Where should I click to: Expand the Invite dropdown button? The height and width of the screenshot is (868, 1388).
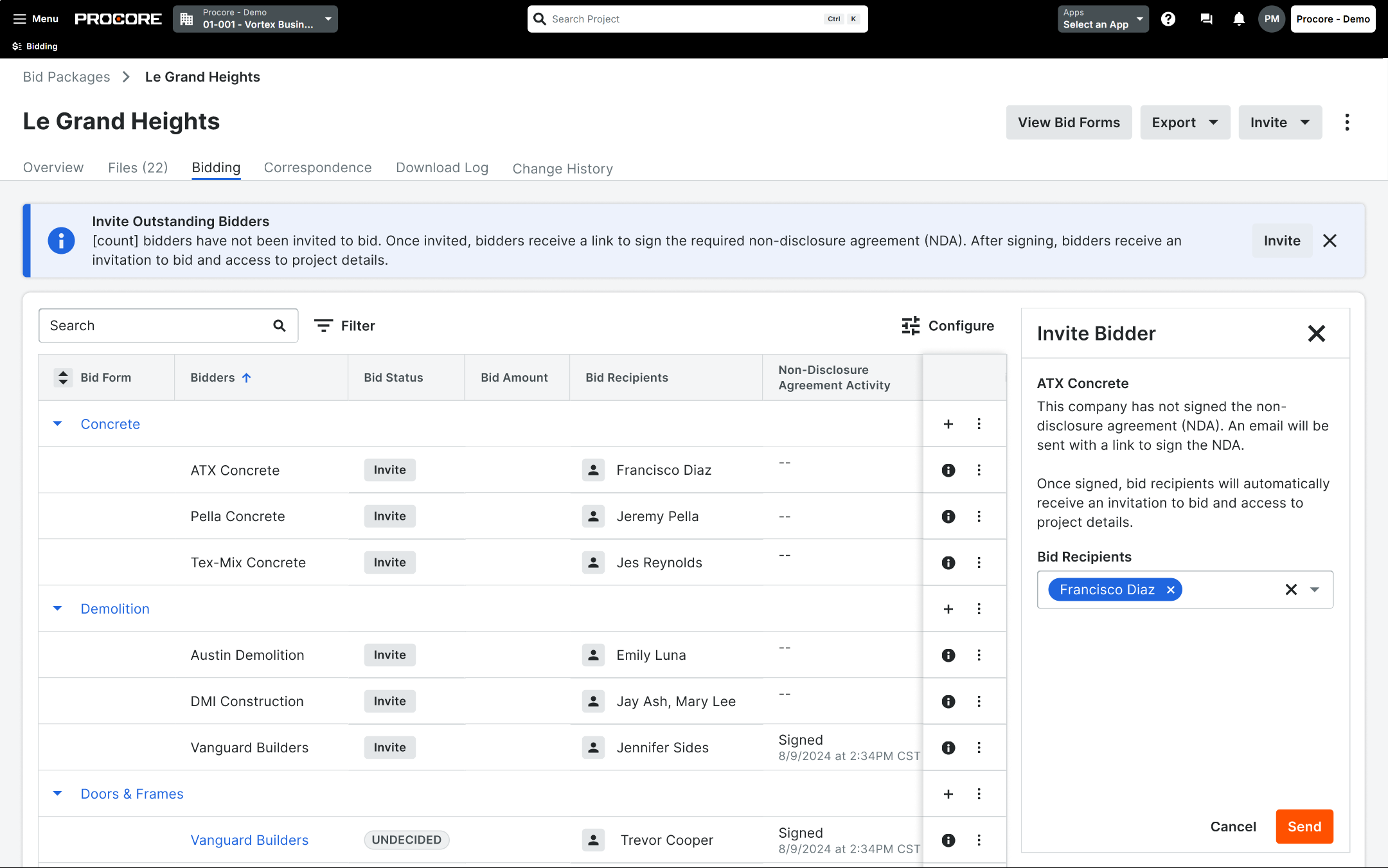[1305, 122]
